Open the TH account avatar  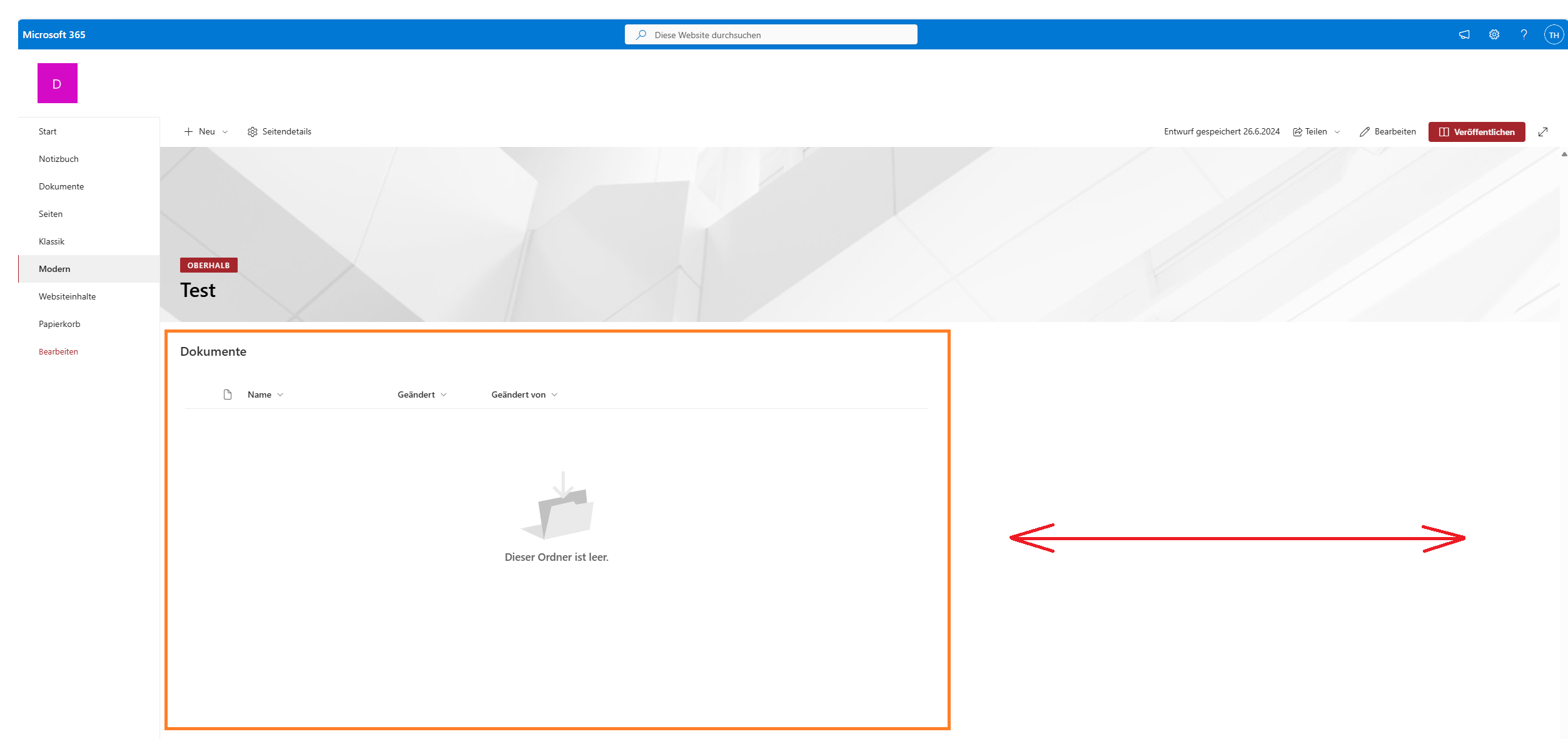1554,35
